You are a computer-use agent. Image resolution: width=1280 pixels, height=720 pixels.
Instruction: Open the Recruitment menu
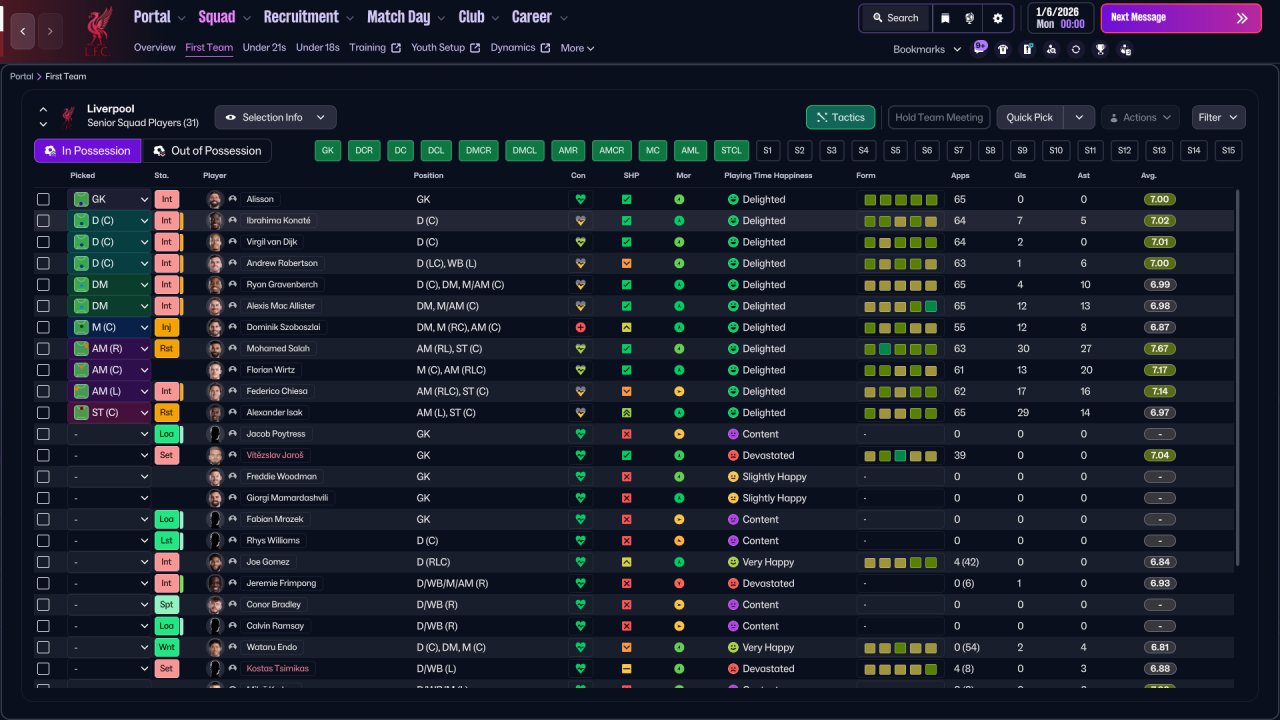click(x=309, y=17)
